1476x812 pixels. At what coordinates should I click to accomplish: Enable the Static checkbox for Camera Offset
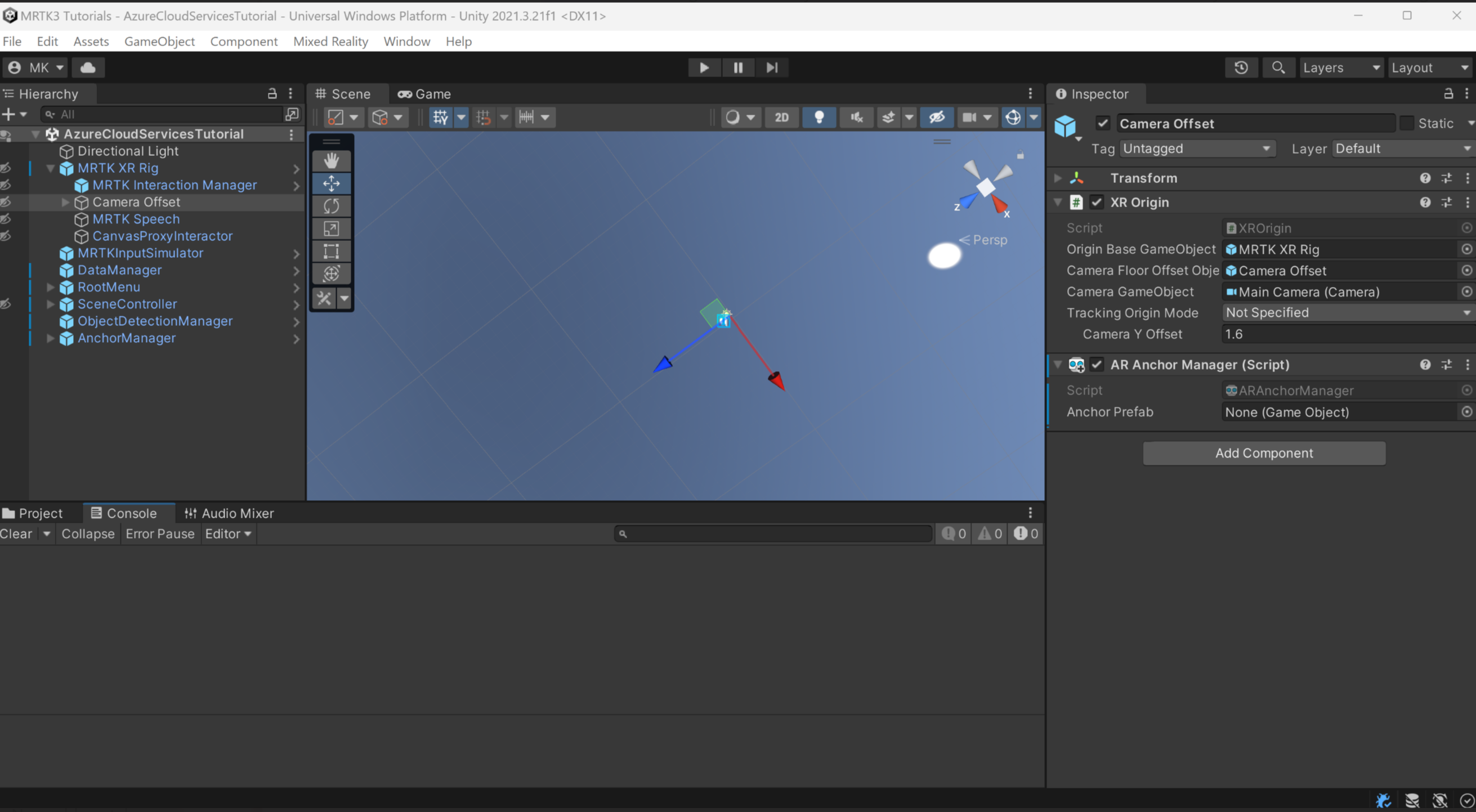coord(1408,123)
